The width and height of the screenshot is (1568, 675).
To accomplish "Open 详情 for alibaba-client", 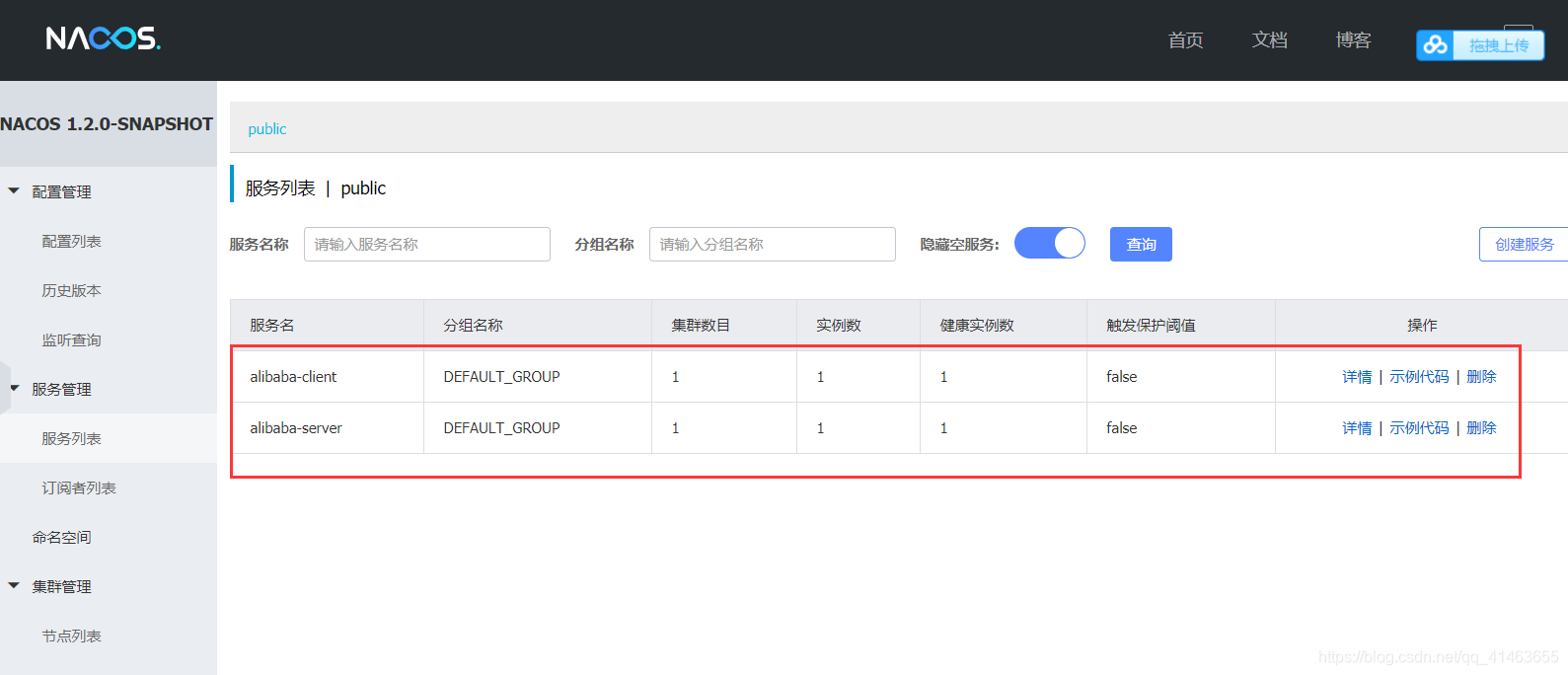I will click(x=1357, y=376).
